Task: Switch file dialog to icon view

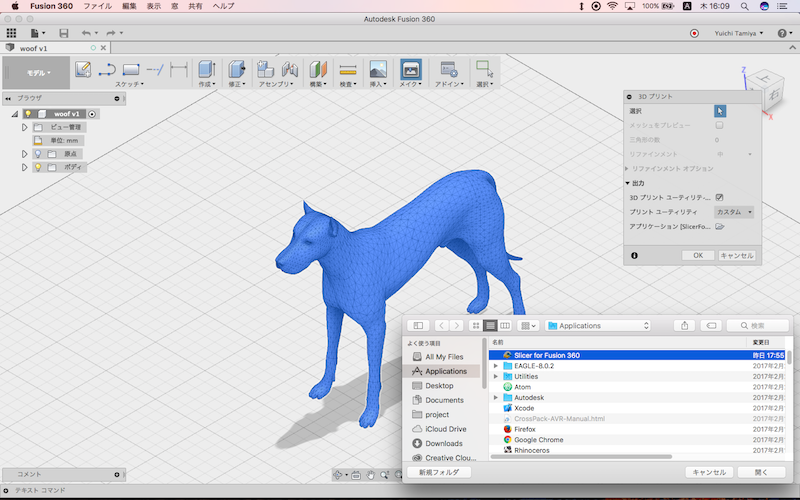Action: click(x=476, y=326)
